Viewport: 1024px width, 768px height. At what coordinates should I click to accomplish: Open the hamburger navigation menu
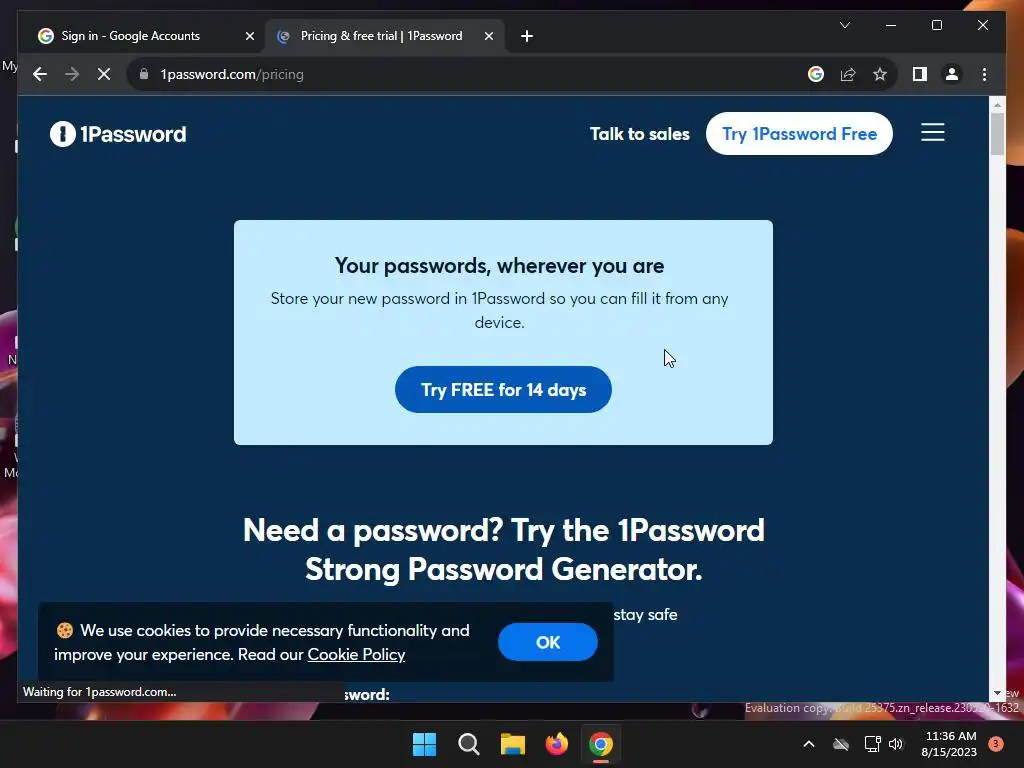pos(933,132)
